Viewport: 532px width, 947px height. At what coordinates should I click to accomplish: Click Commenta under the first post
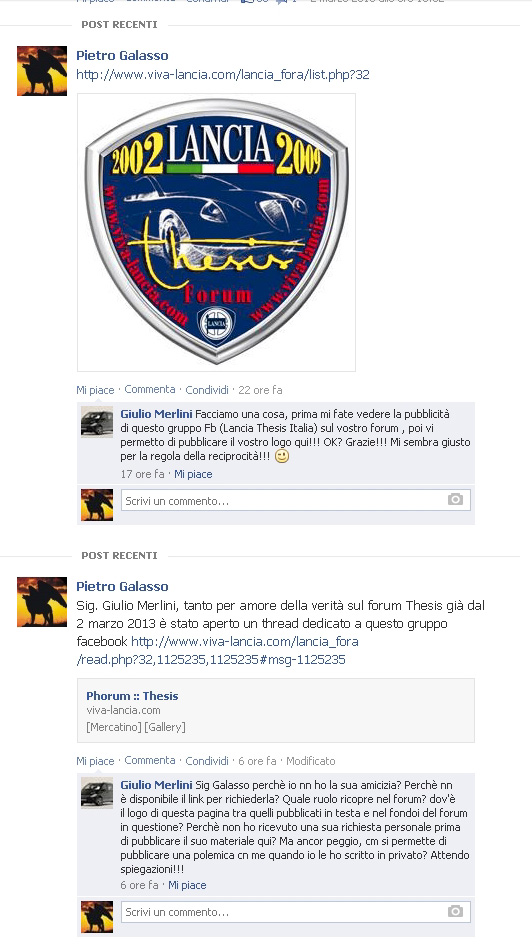tap(150, 390)
